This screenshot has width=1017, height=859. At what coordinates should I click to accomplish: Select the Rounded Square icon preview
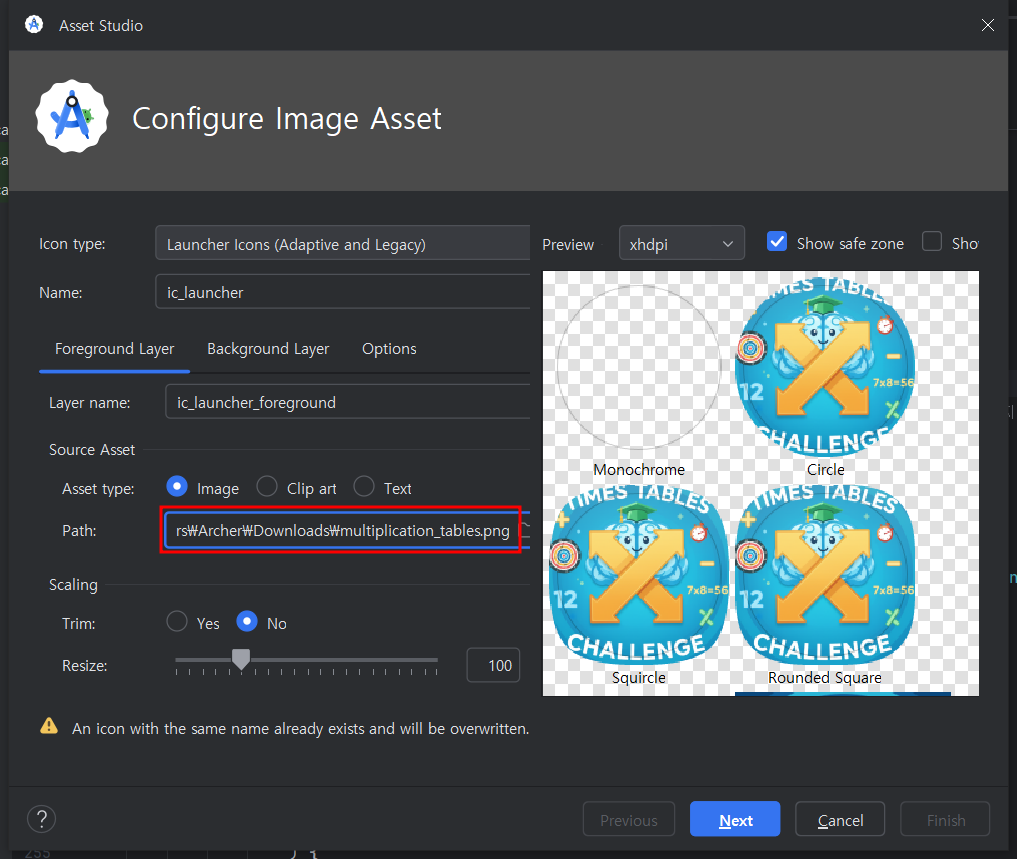point(824,580)
